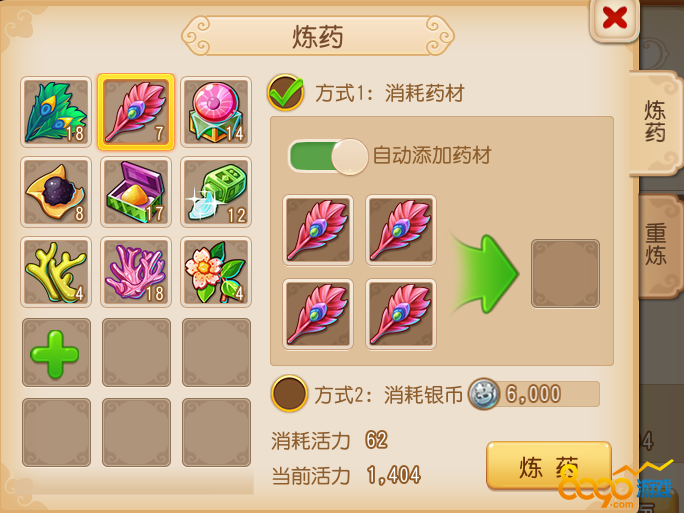This screenshot has height=513, width=684.
Task: Choose the purple treasure box item
Action: 136,192
